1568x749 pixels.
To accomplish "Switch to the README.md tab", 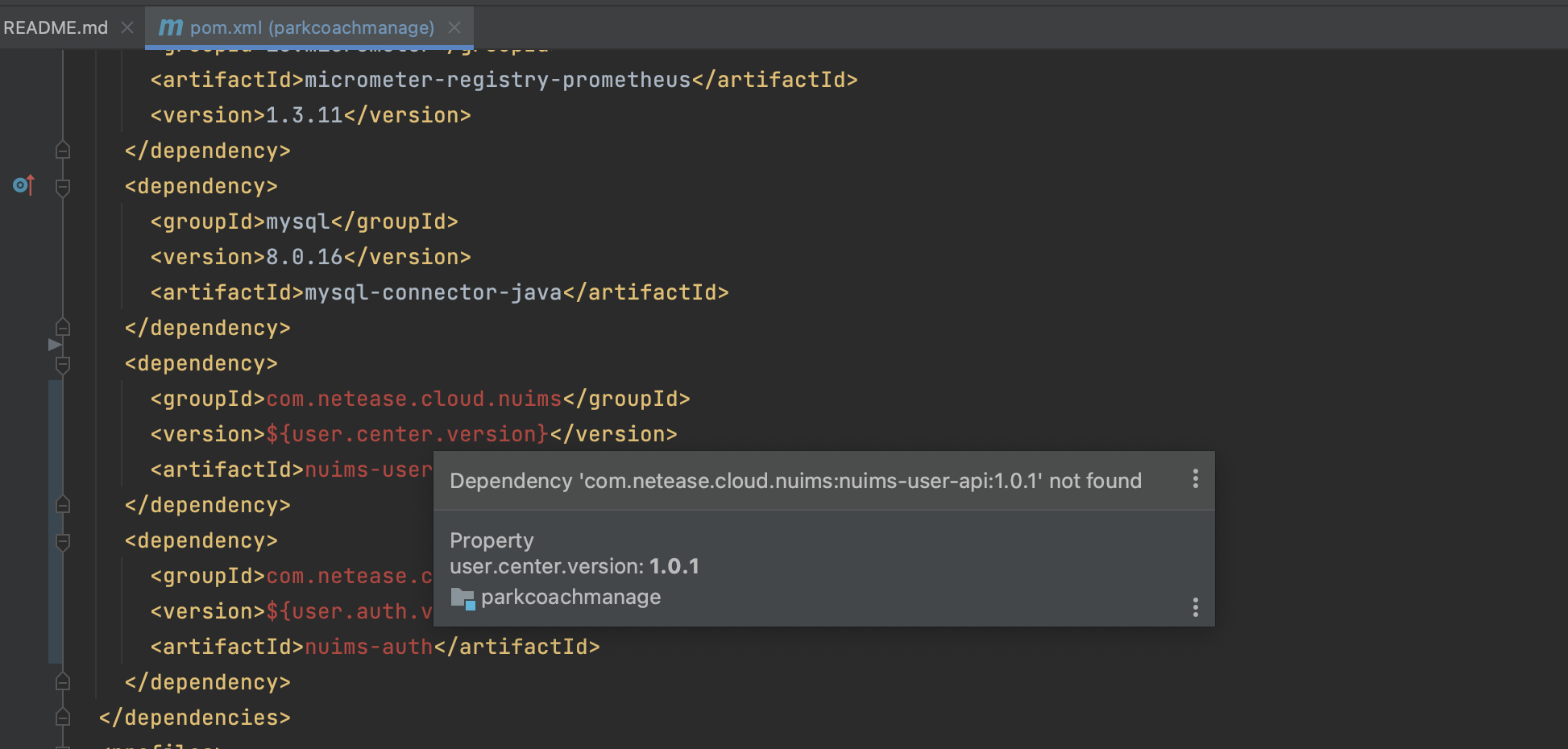I will (x=56, y=27).
